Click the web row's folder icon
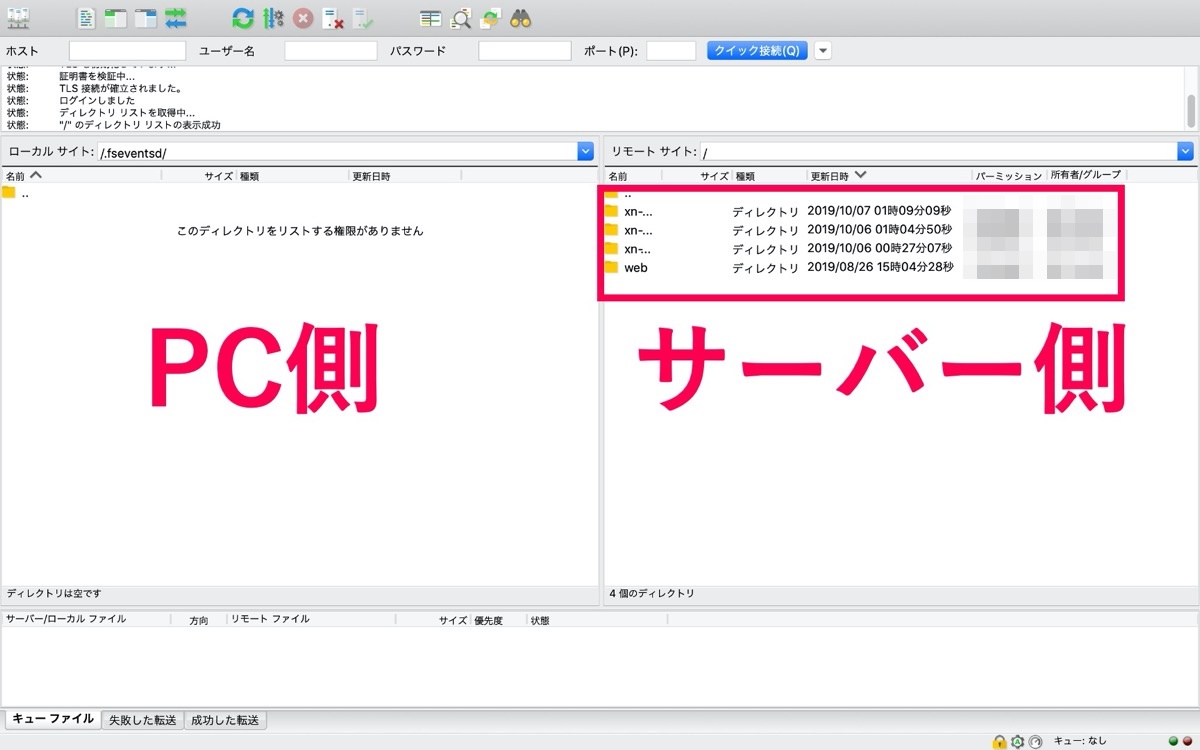The width and height of the screenshot is (1200, 750). [x=612, y=268]
